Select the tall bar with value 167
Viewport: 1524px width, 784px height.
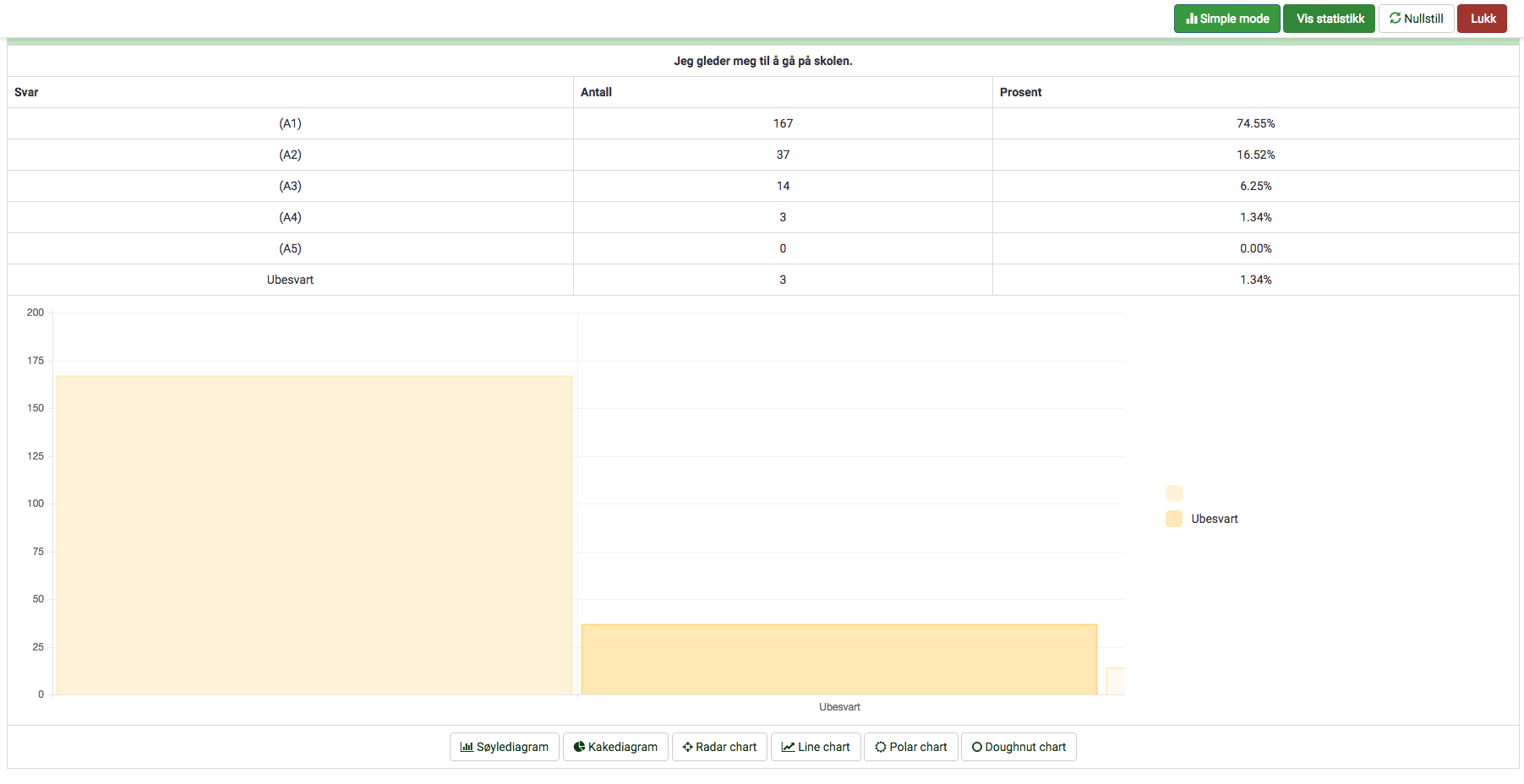click(x=314, y=535)
